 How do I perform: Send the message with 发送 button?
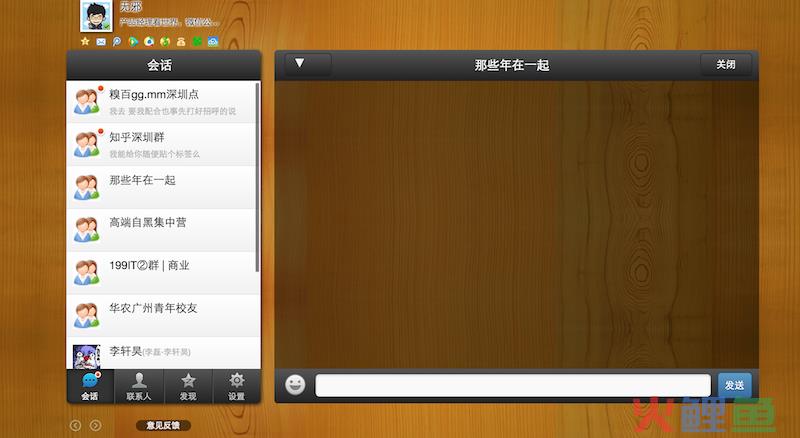pyautogui.click(x=734, y=385)
